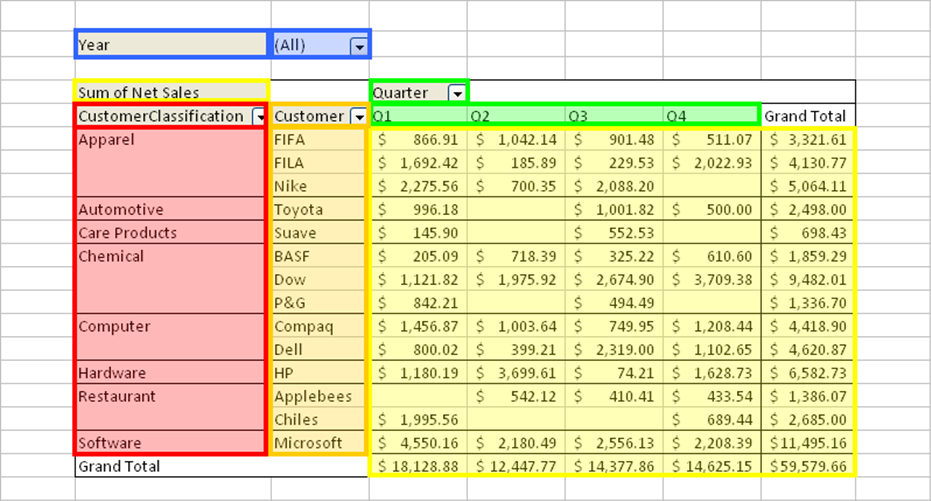Select the Toyota customer cell
The width and height of the screenshot is (931, 501).
318,210
